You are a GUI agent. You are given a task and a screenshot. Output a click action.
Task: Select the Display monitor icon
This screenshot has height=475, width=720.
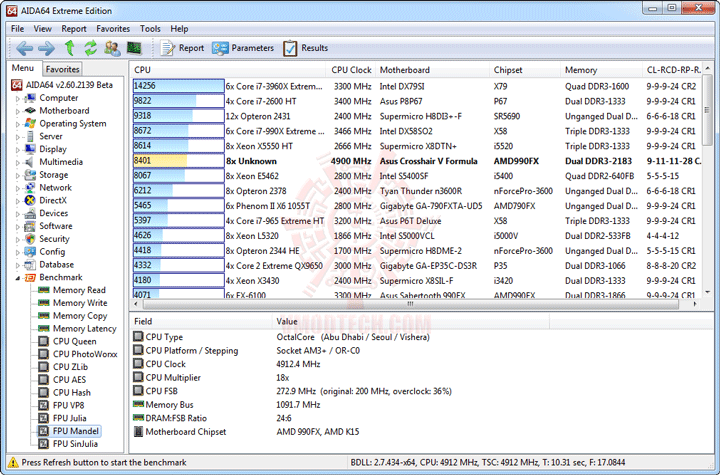coord(30,149)
